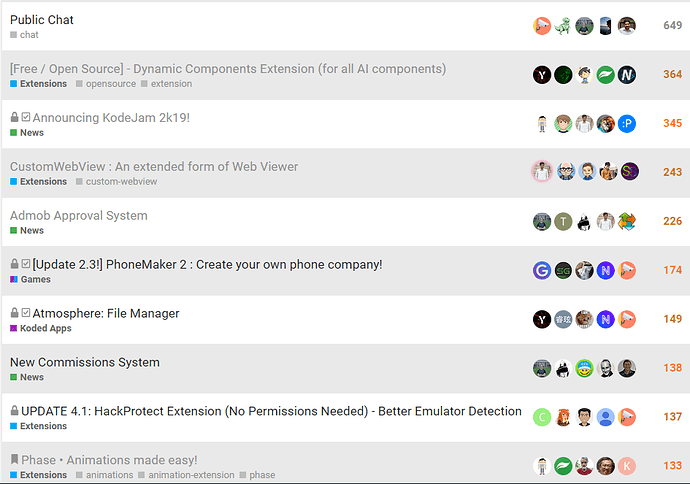The image size is (690, 484).
Task: Click the 243 replies count
Action: (672, 172)
